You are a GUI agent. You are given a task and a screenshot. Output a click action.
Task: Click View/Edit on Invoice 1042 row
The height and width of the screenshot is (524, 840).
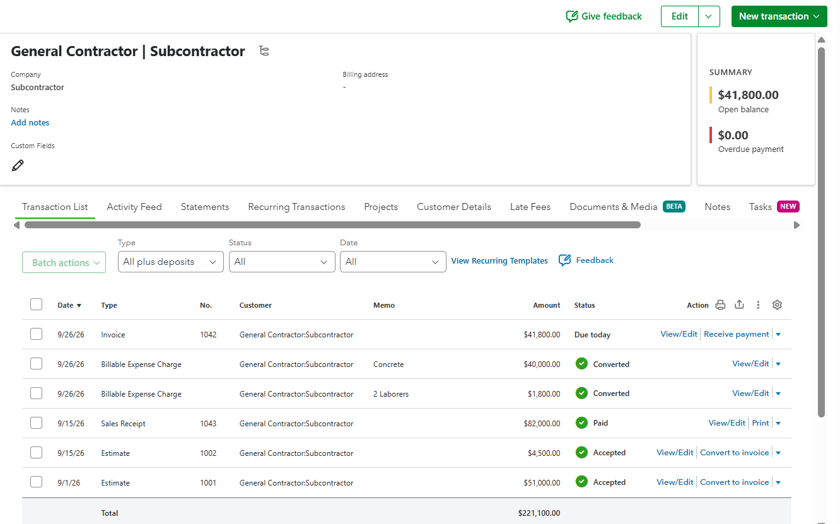pyautogui.click(x=679, y=334)
